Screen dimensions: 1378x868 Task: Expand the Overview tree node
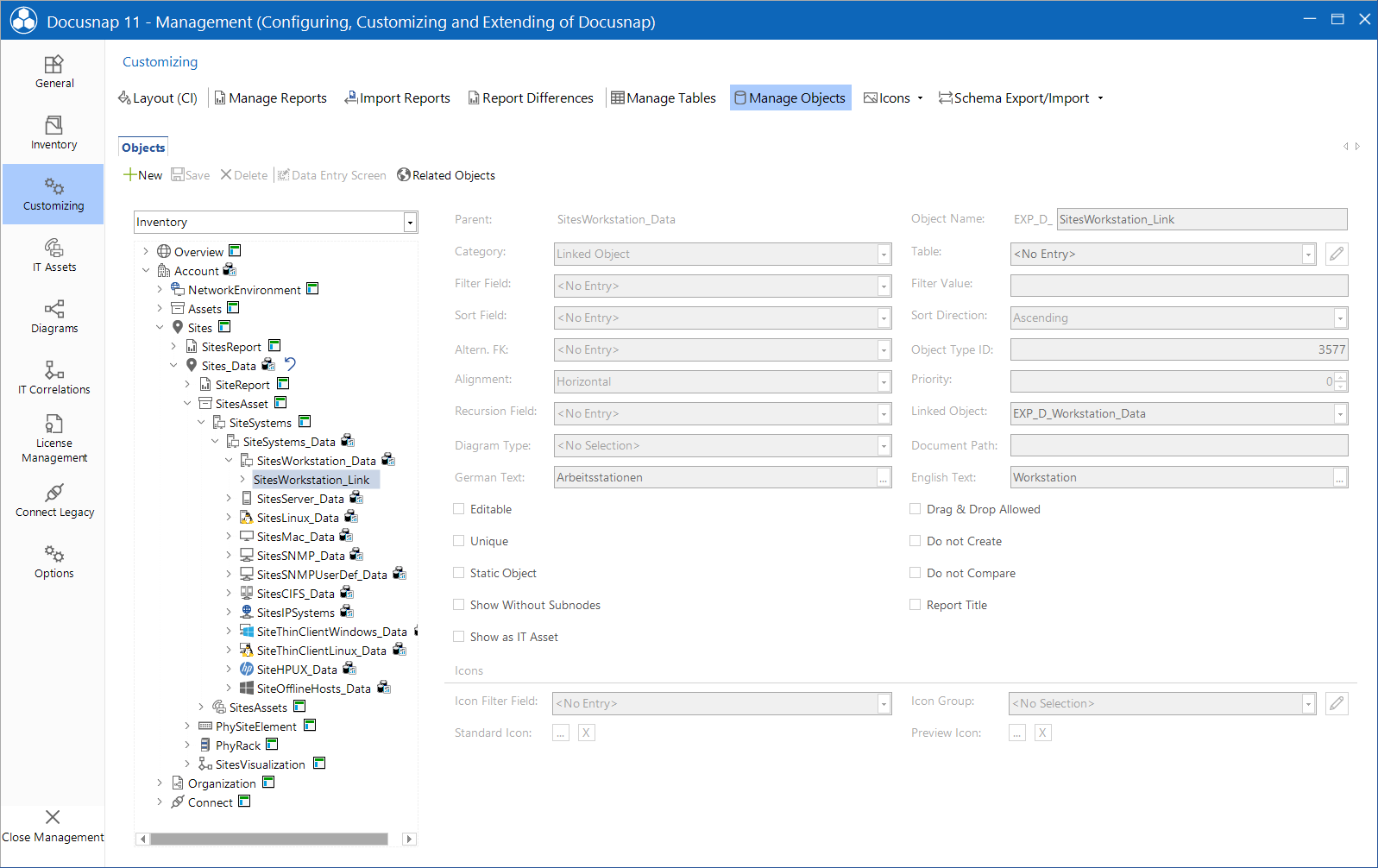pyautogui.click(x=145, y=252)
